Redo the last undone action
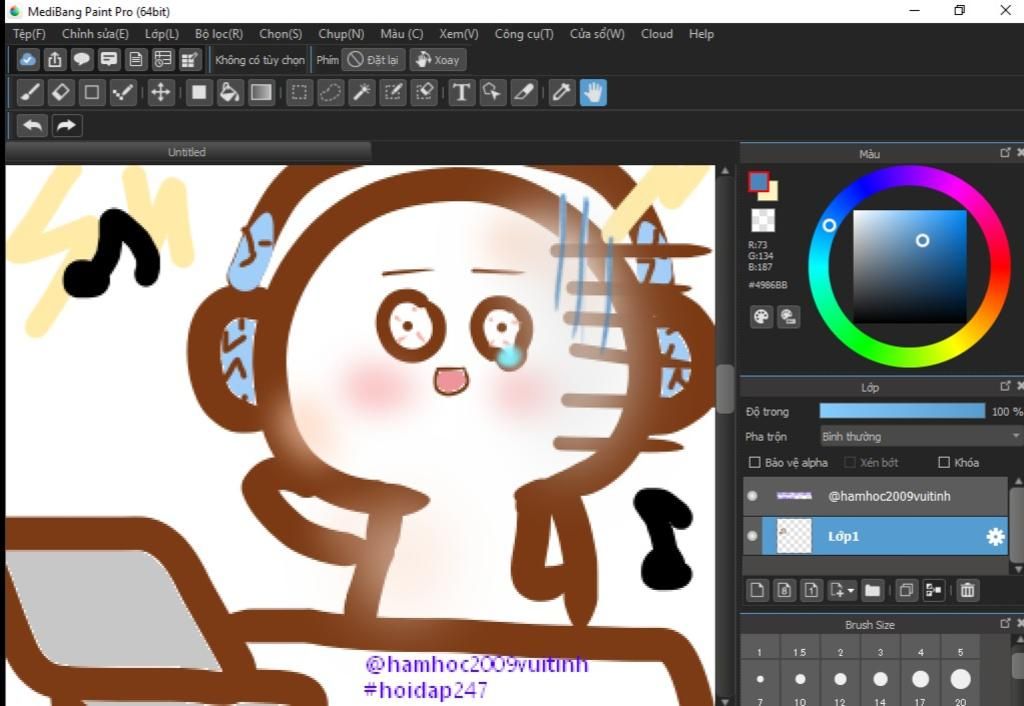 click(66, 125)
